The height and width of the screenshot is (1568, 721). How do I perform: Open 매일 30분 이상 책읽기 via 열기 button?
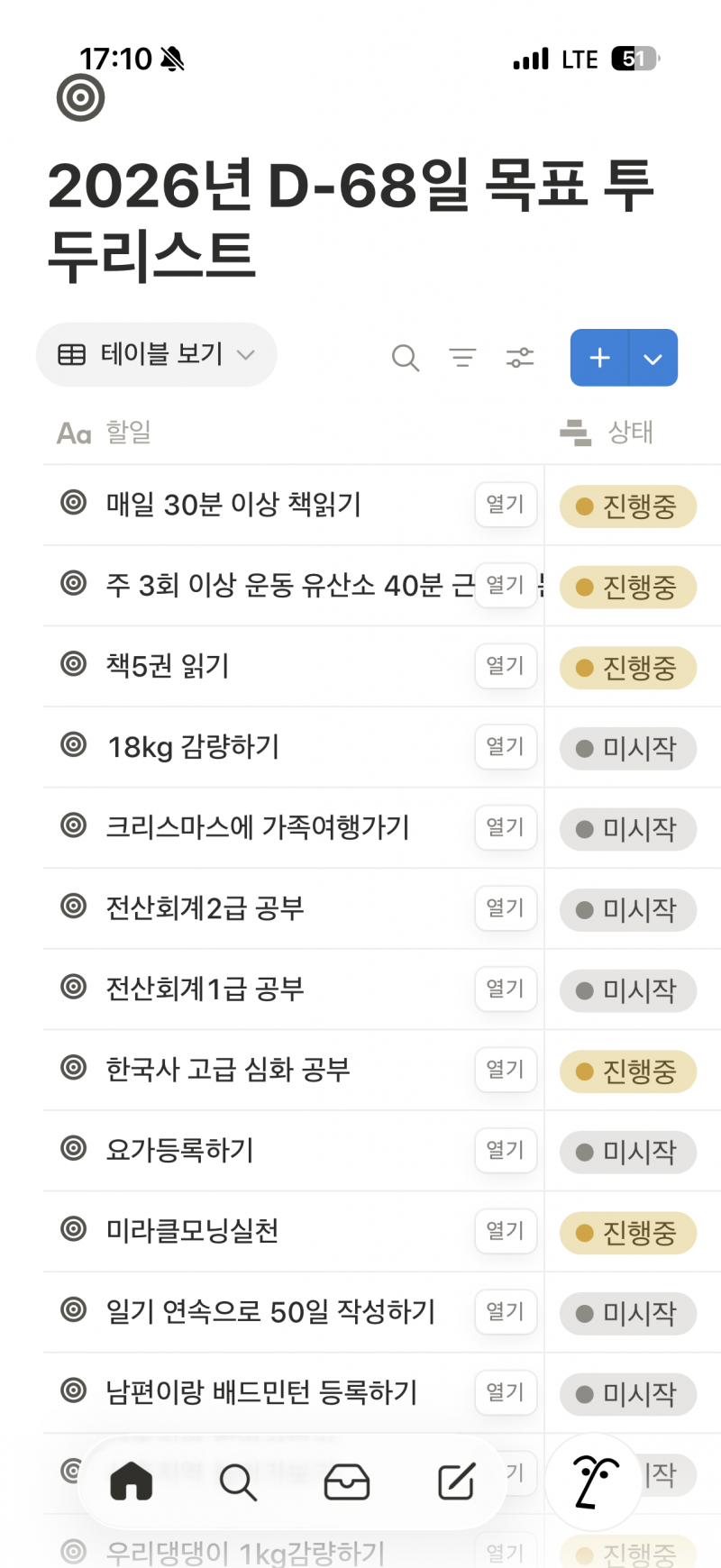505,505
